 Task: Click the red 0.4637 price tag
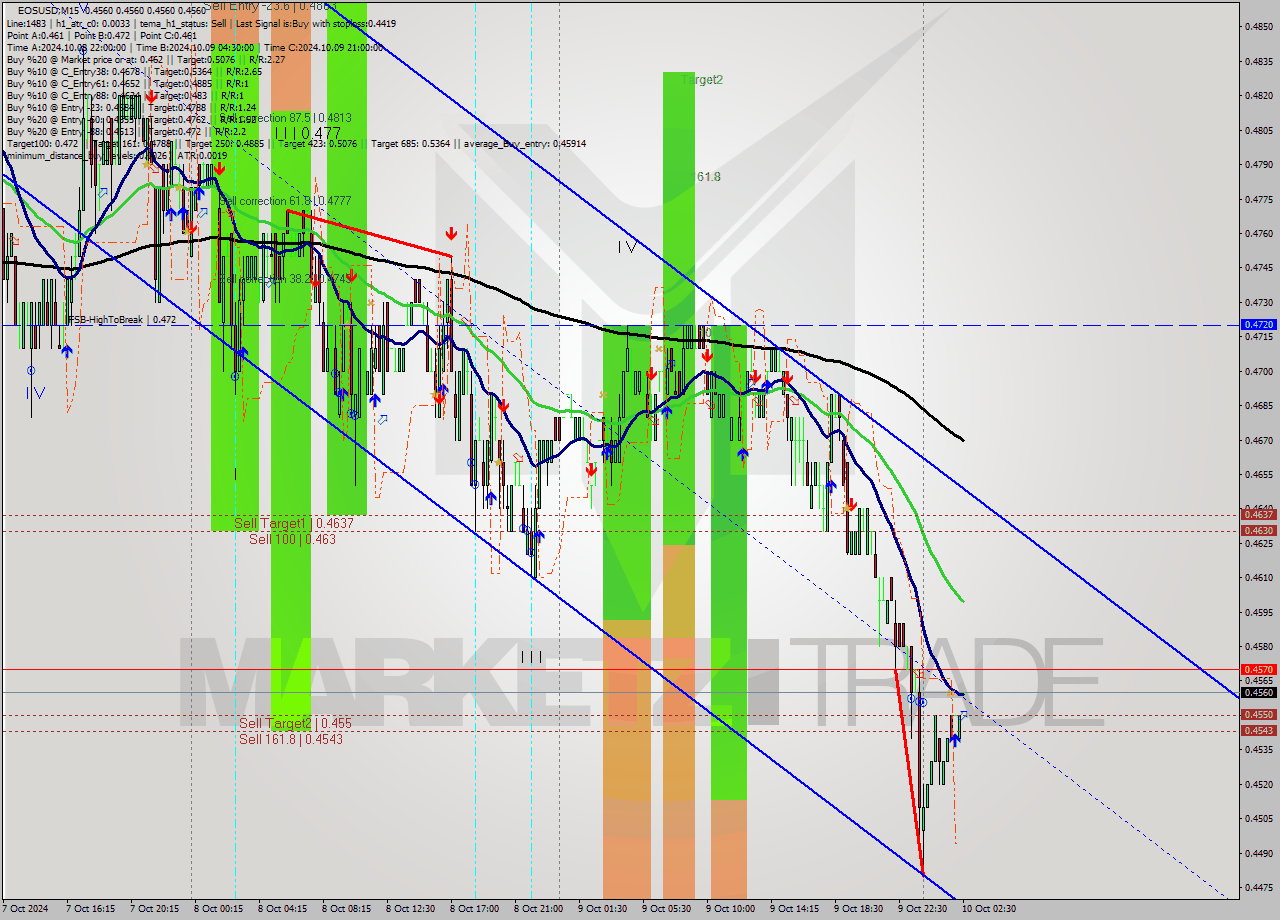(x=1257, y=515)
